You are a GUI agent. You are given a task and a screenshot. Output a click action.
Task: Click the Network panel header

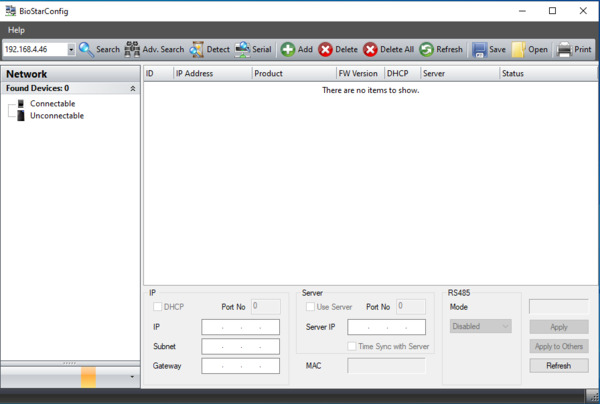click(x=70, y=74)
